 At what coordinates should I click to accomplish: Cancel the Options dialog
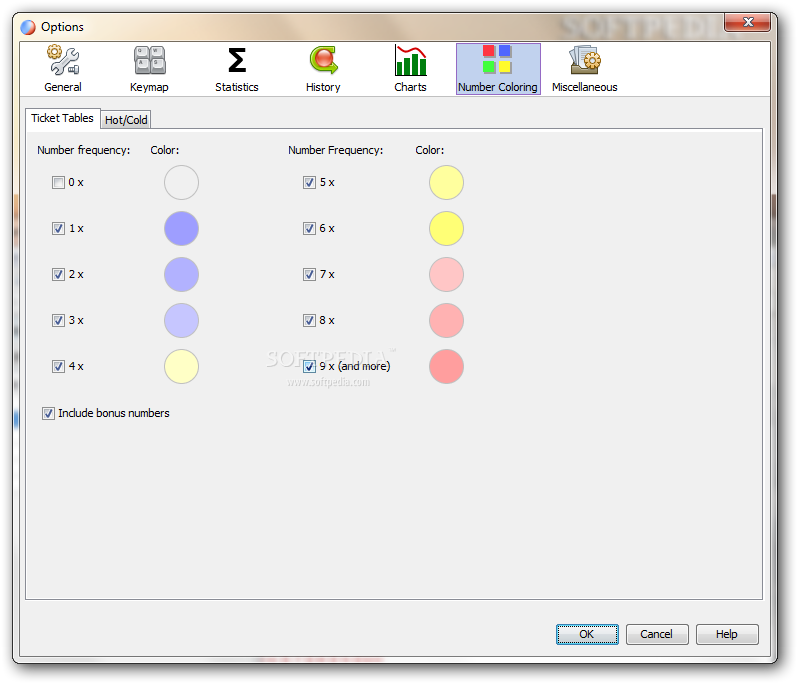click(657, 634)
